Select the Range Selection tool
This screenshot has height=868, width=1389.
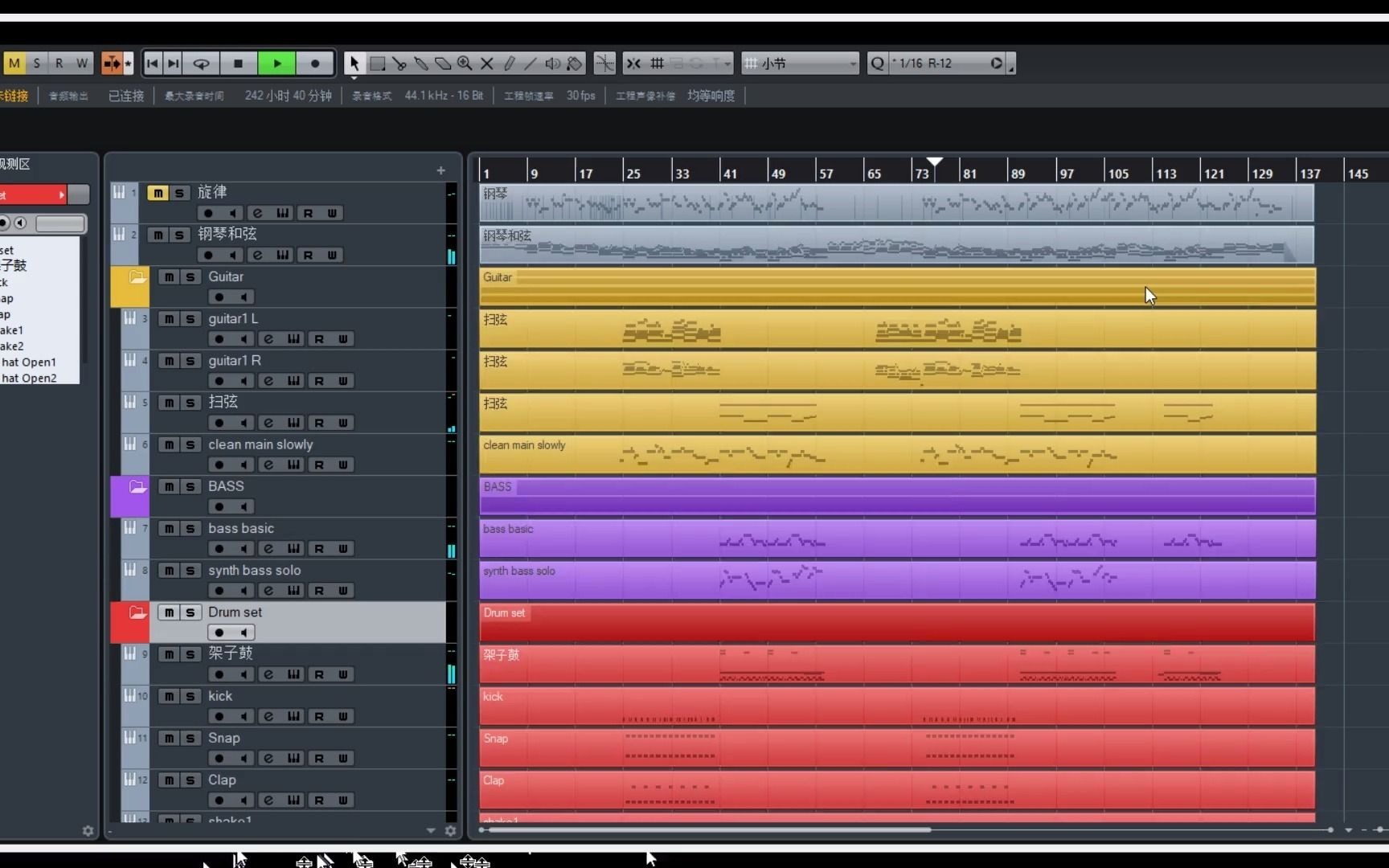[377, 63]
